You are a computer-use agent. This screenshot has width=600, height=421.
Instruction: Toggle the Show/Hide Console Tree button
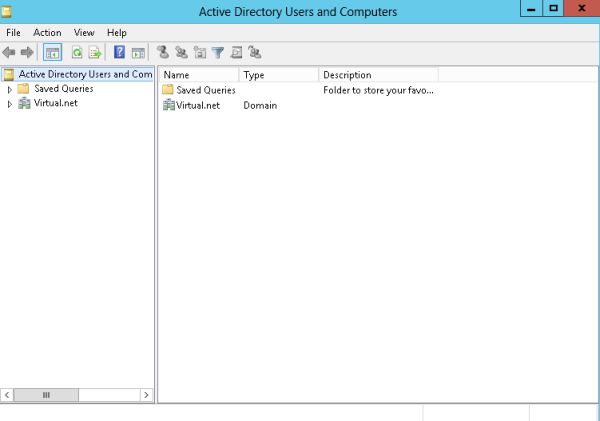tap(52, 52)
